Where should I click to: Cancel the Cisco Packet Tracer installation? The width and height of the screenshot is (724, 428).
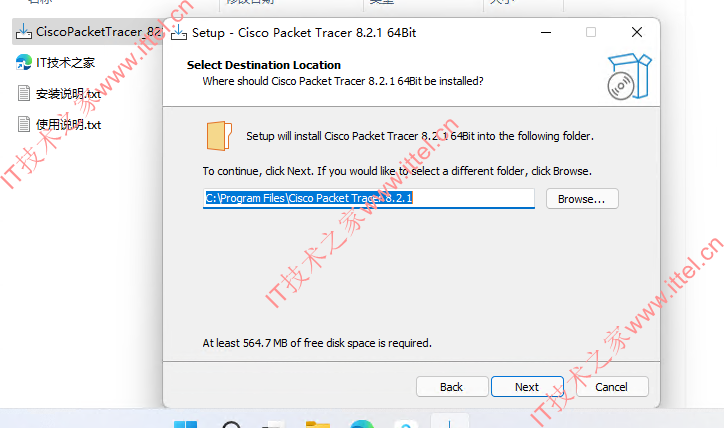tap(611, 386)
